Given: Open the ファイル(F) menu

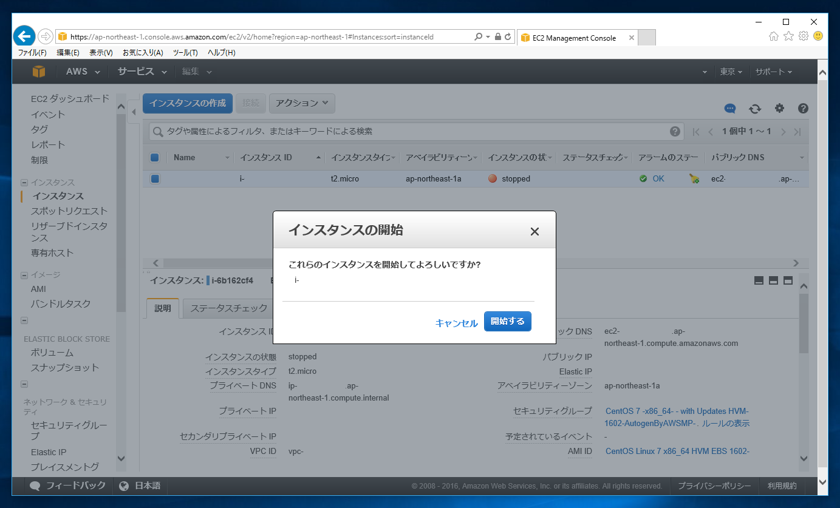Looking at the screenshot, I should [32, 53].
